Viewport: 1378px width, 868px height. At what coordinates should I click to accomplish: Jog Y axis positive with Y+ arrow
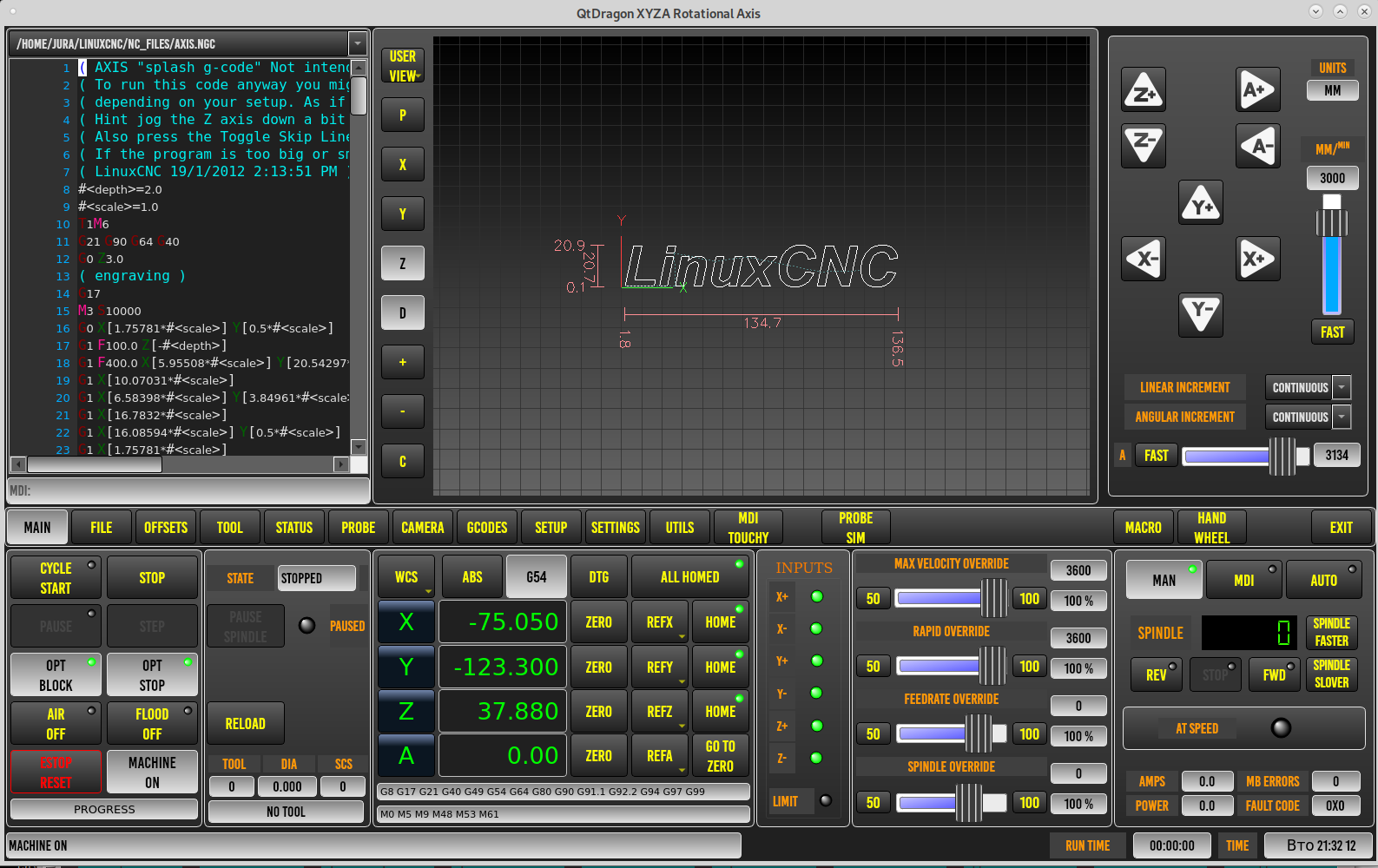coord(1201,202)
